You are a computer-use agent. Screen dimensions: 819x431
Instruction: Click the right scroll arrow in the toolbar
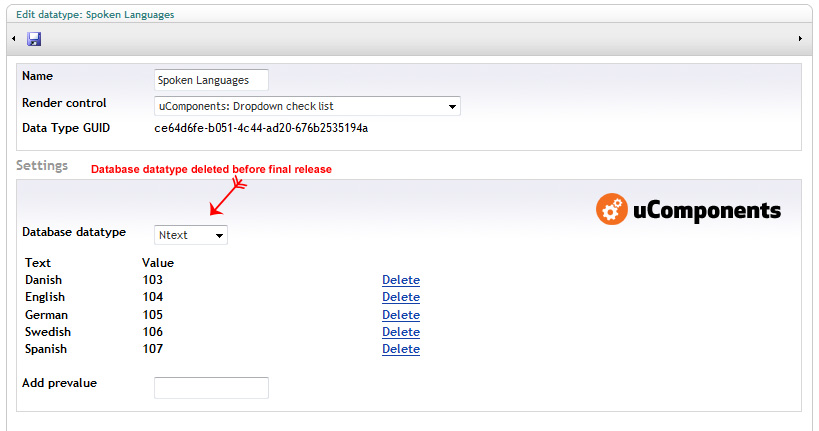point(800,39)
